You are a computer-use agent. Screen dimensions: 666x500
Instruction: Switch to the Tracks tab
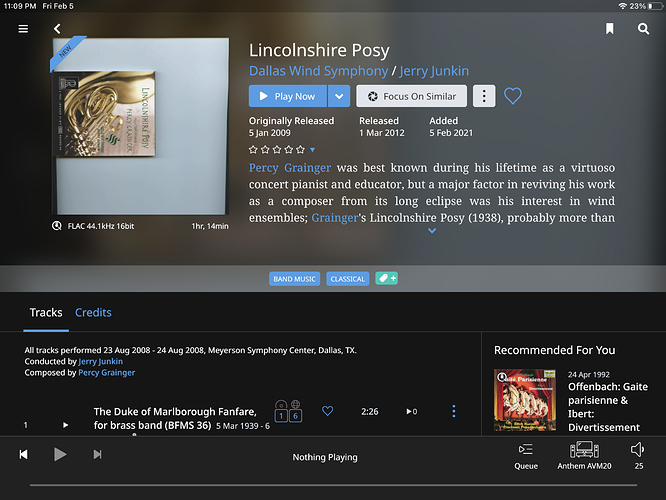(x=46, y=313)
